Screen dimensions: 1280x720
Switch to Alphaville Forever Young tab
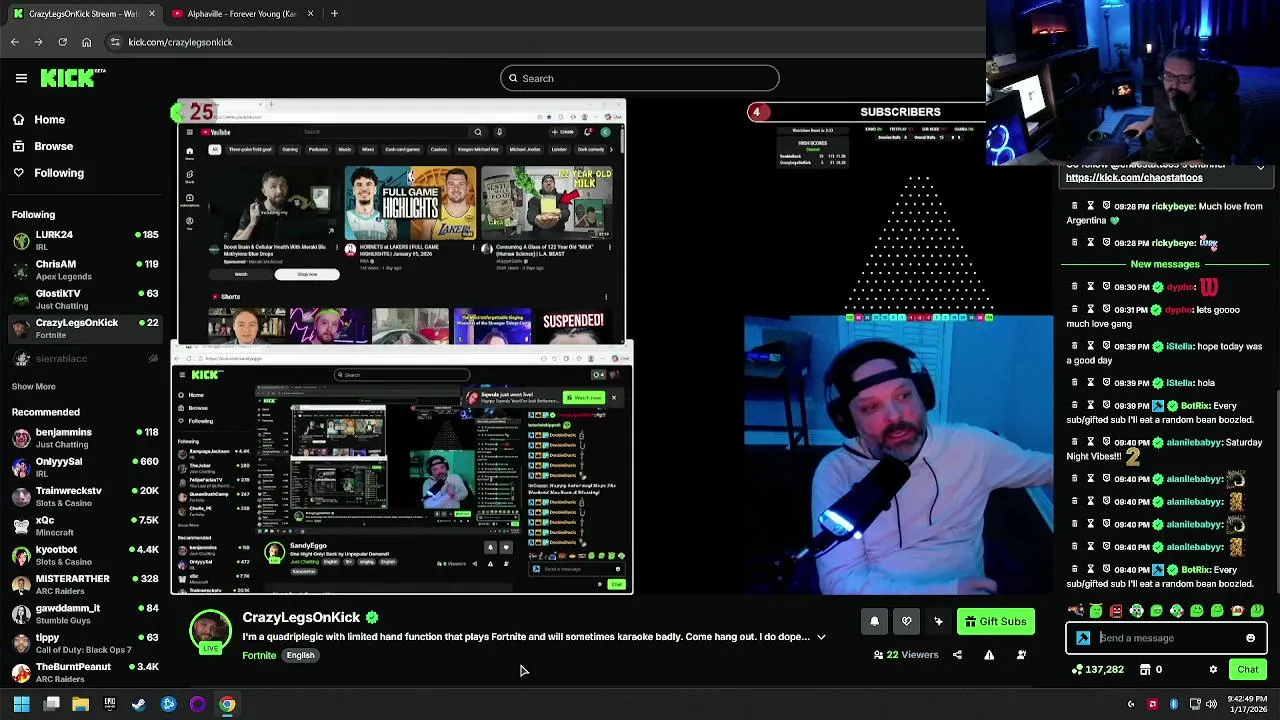241,14
